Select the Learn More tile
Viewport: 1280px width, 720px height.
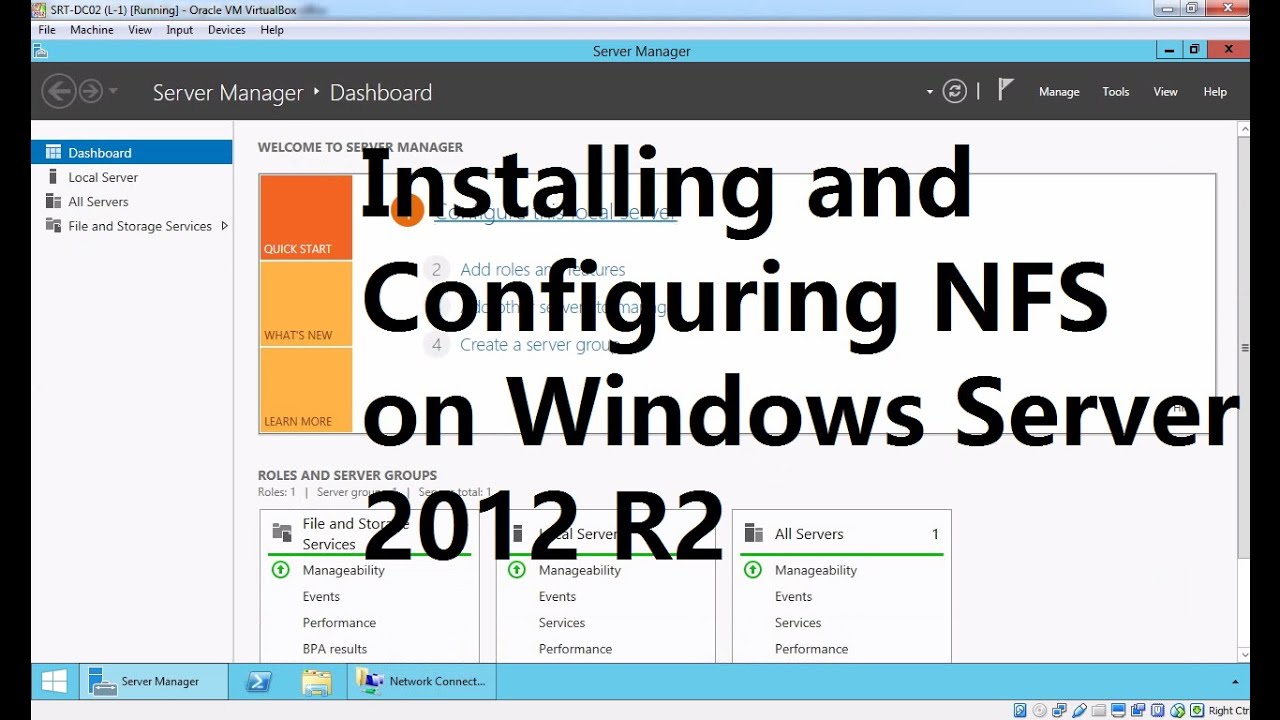(x=306, y=390)
